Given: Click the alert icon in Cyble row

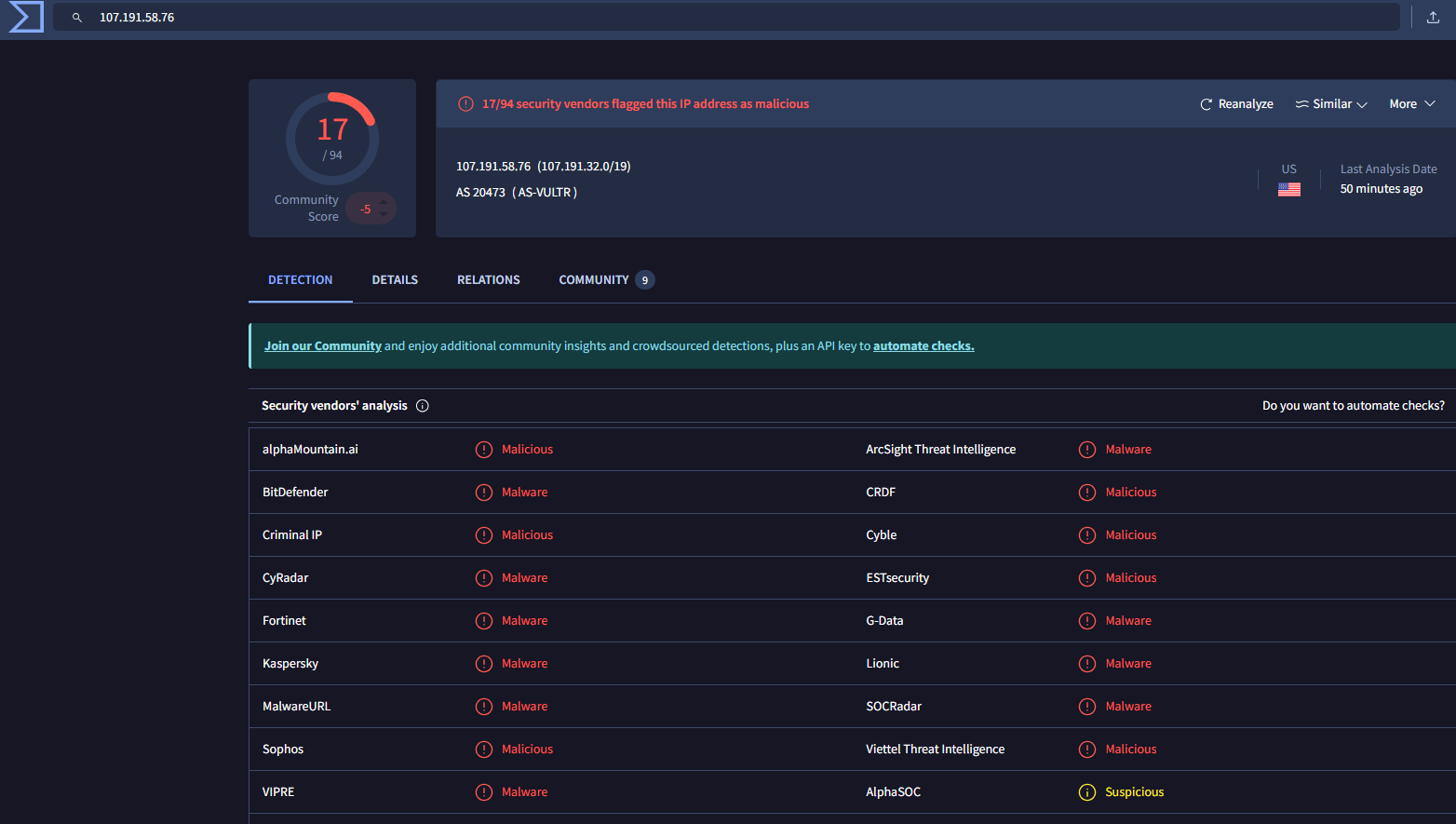Looking at the screenshot, I should 1087,535.
